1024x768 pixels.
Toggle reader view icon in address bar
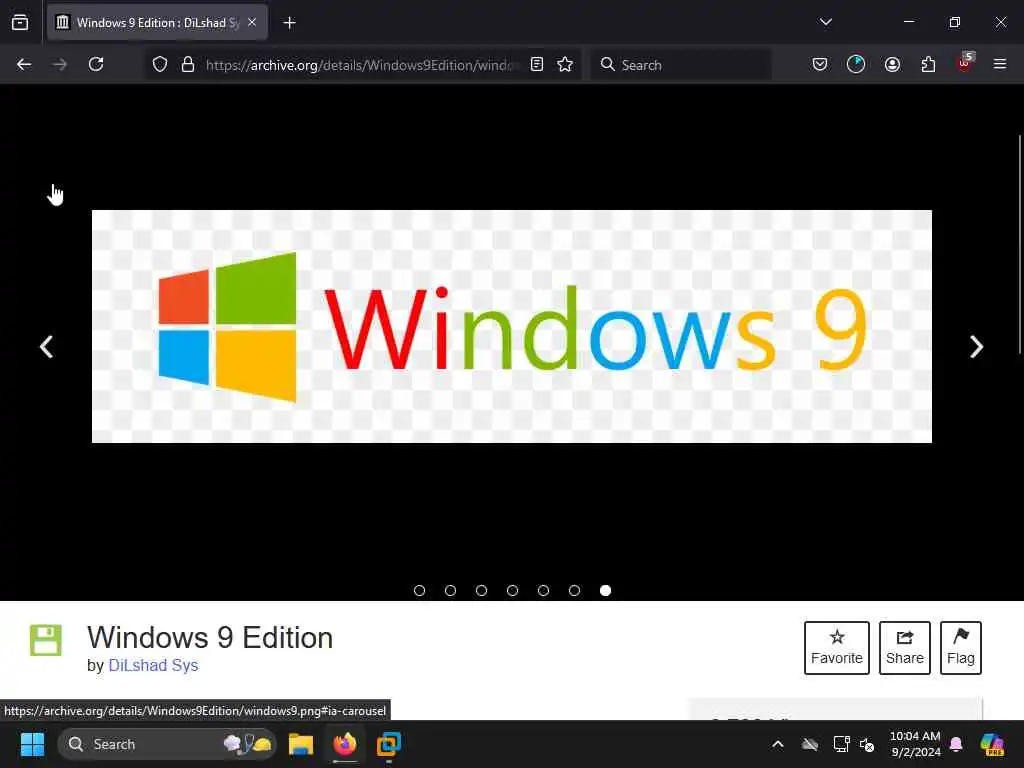point(537,64)
